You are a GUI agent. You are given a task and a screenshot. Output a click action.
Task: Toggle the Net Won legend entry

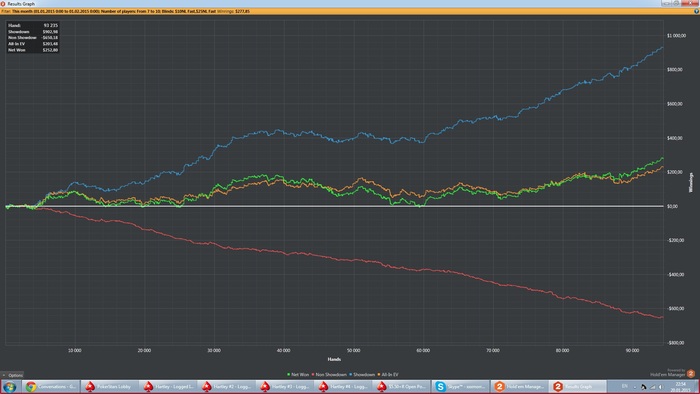(x=298, y=375)
